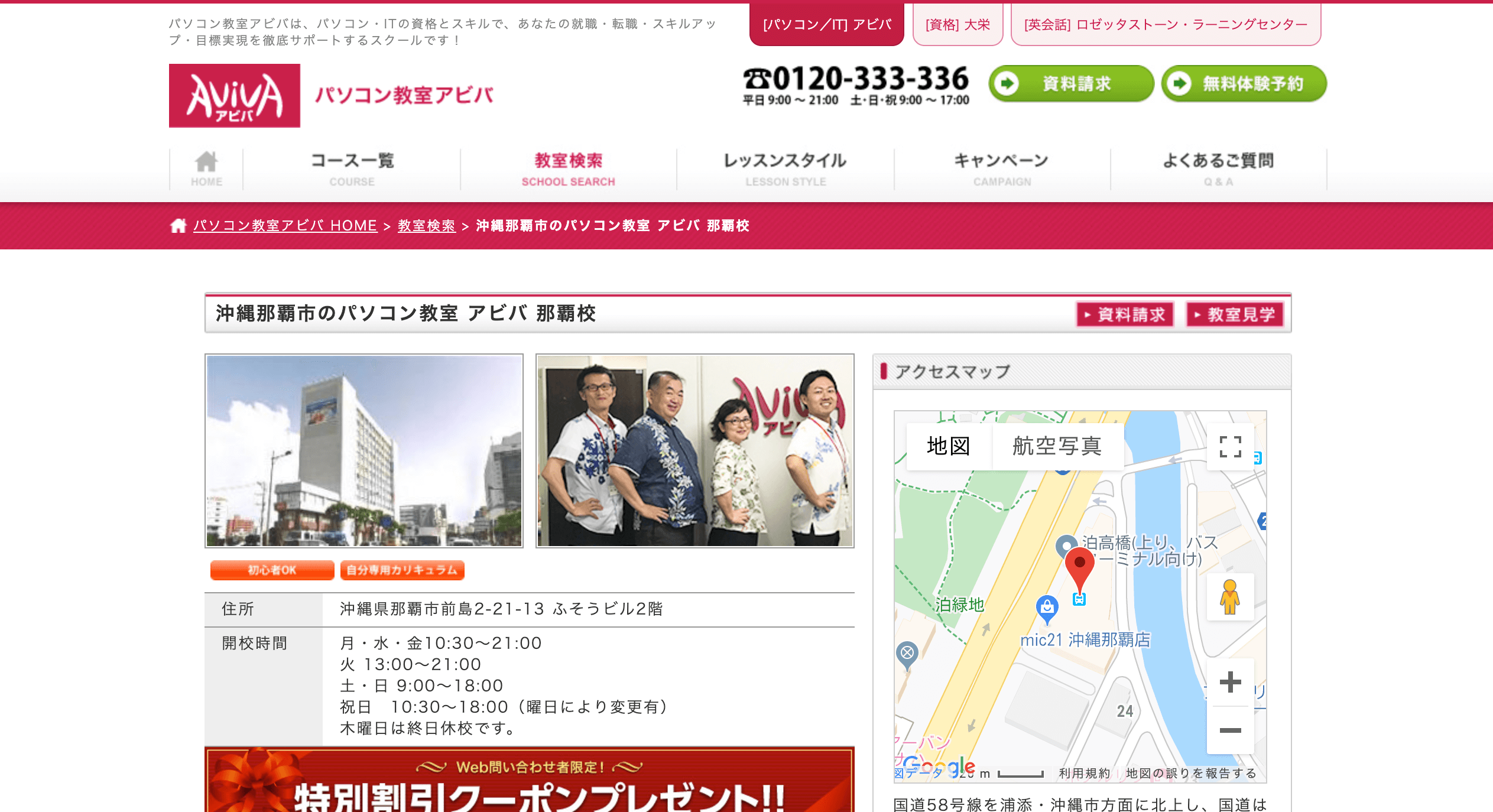Click the 火 13:00〜21:00 hours line

[411, 664]
